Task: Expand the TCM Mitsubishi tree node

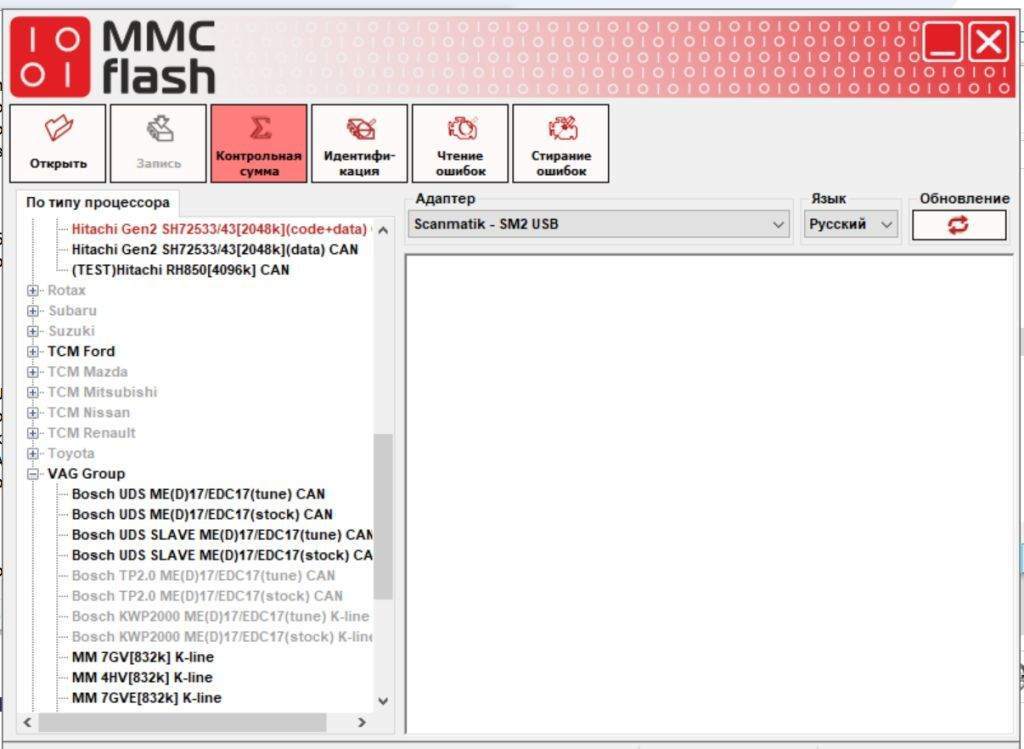Action: pyautogui.click(x=33, y=392)
